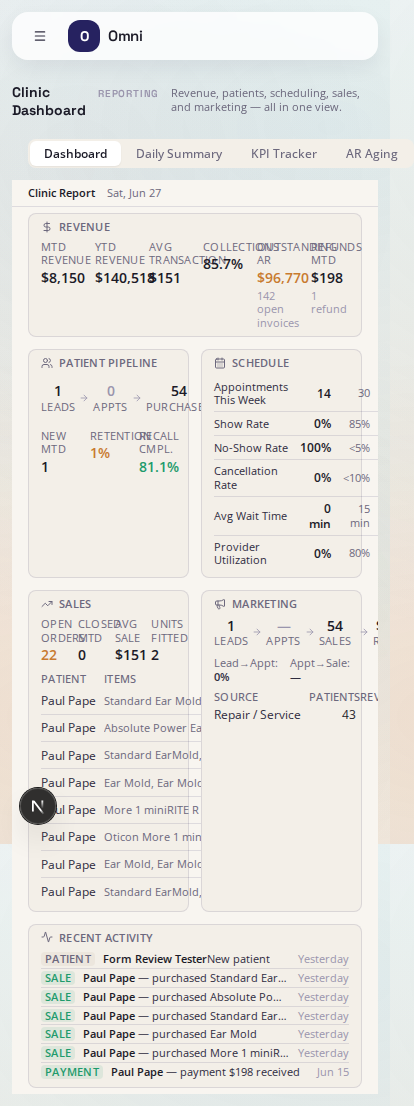Click the Omni logo badge
The height and width of the screenshot is (1106, 414).
[x=84, y=36]
